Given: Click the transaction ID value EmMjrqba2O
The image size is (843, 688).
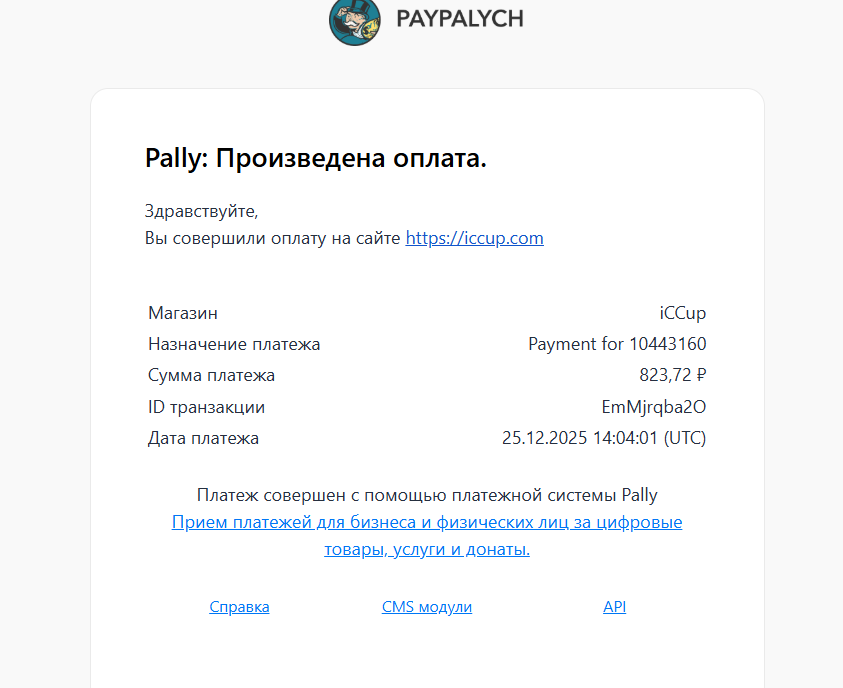Looking at the screenshot, I should click(653, 407).
